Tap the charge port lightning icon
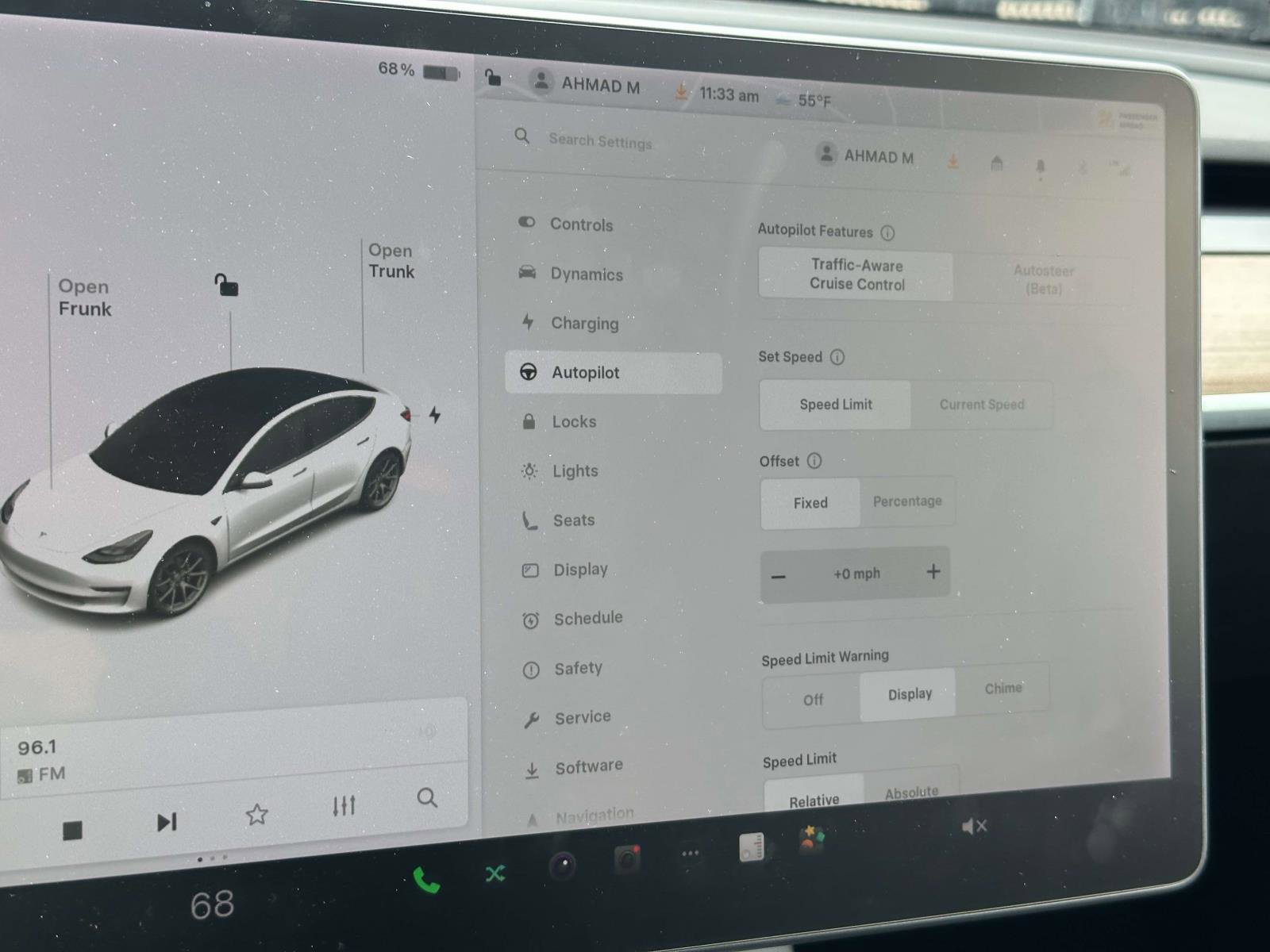The image size is (1270, 952). [435, 415]
